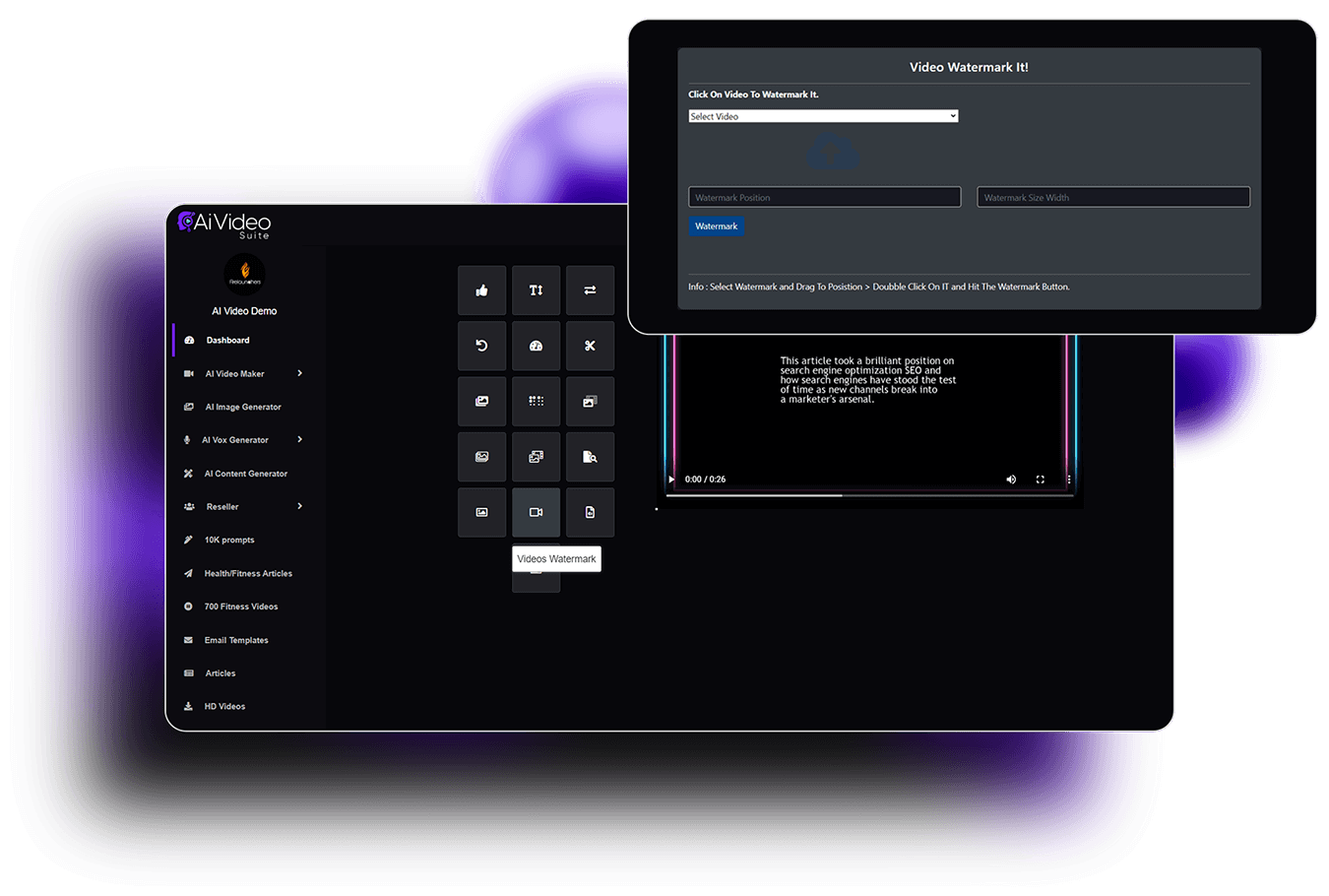Viewport: 1329px width, 896px height.
Task: Click the 'Video Watermark It!' heading
Action: point(969,67)
